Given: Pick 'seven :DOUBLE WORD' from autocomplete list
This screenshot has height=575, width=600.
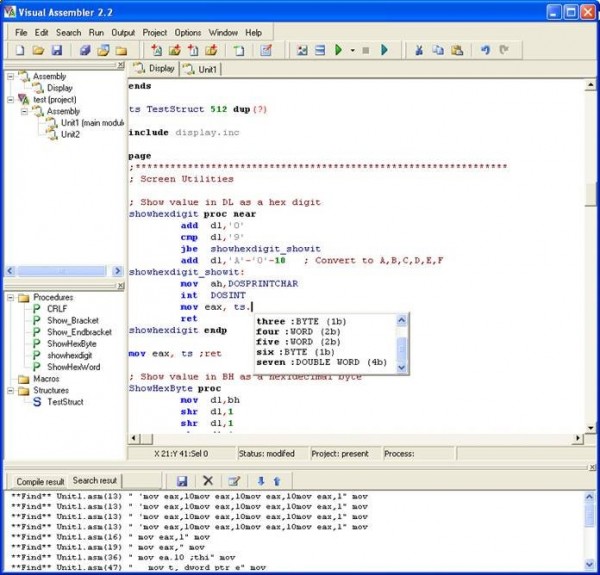Looking at the screenshot, I should pos(320,362).
